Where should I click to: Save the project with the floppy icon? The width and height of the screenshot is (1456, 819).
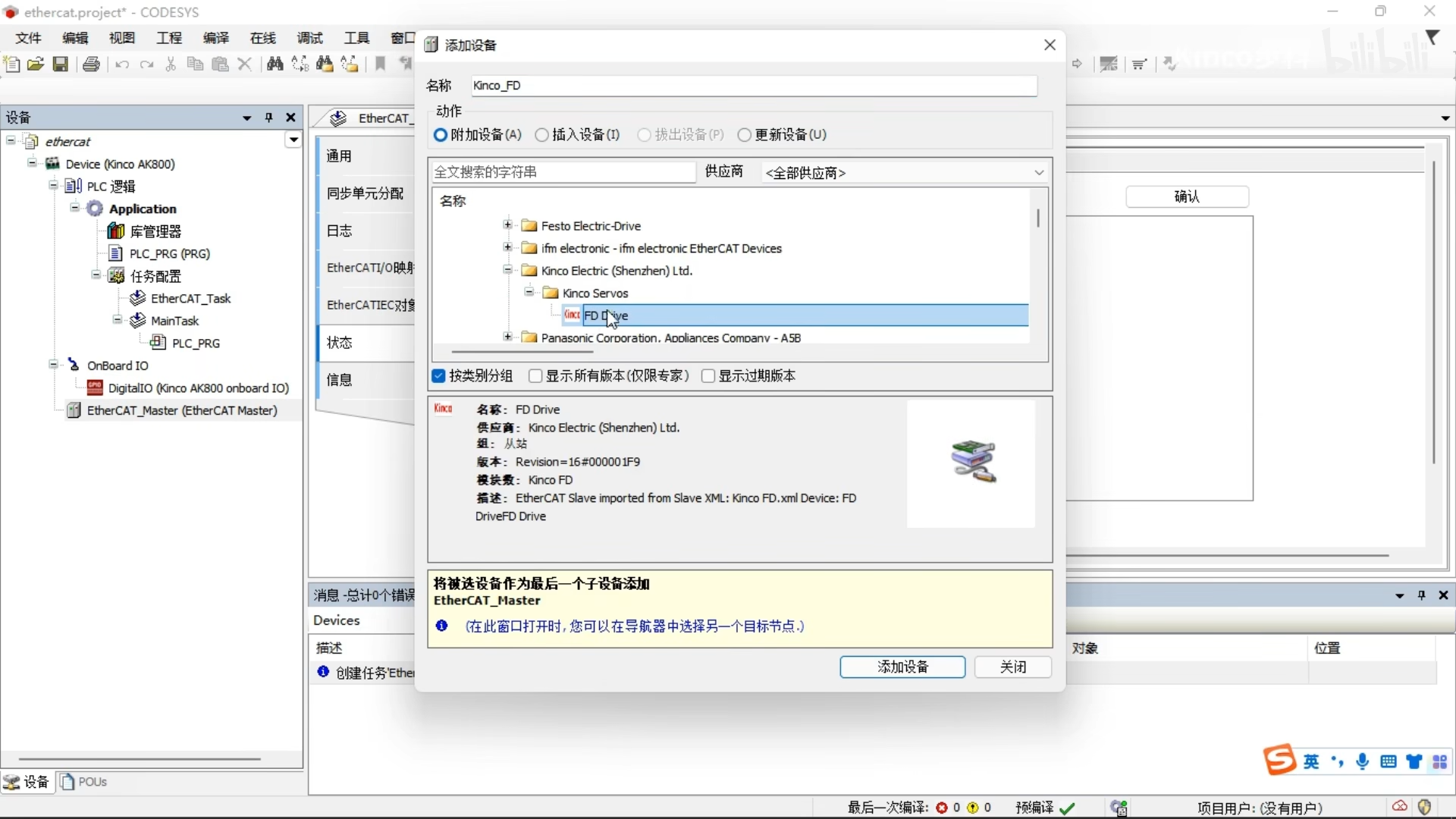[61, 64]
